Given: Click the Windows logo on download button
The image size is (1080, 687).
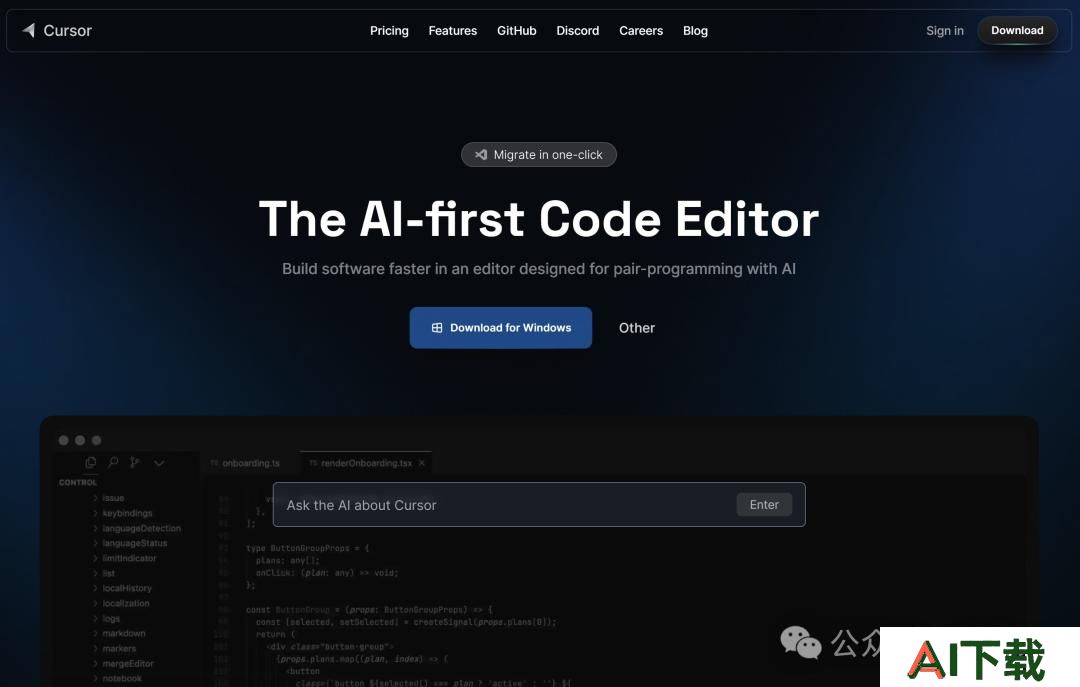Looking at the screenshot, I should point(437,328).
